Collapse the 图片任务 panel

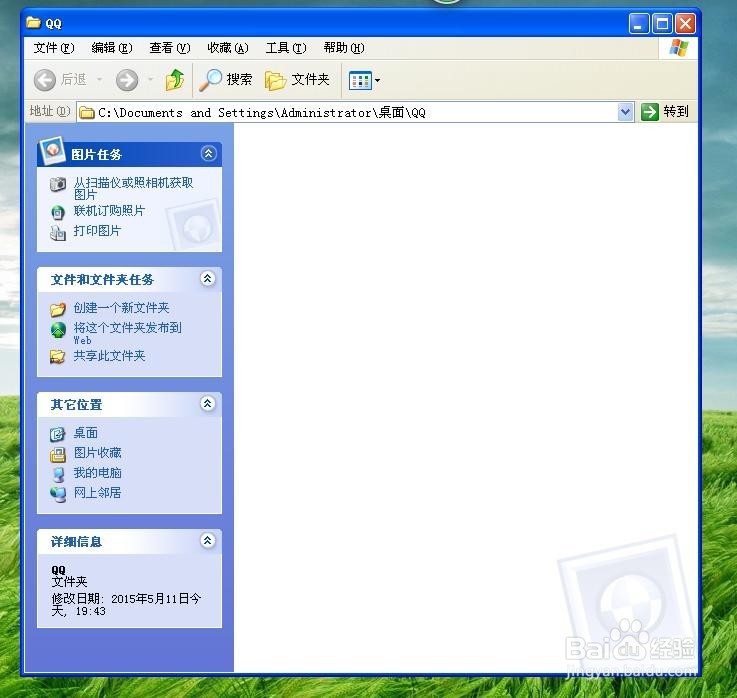(209, 153)
